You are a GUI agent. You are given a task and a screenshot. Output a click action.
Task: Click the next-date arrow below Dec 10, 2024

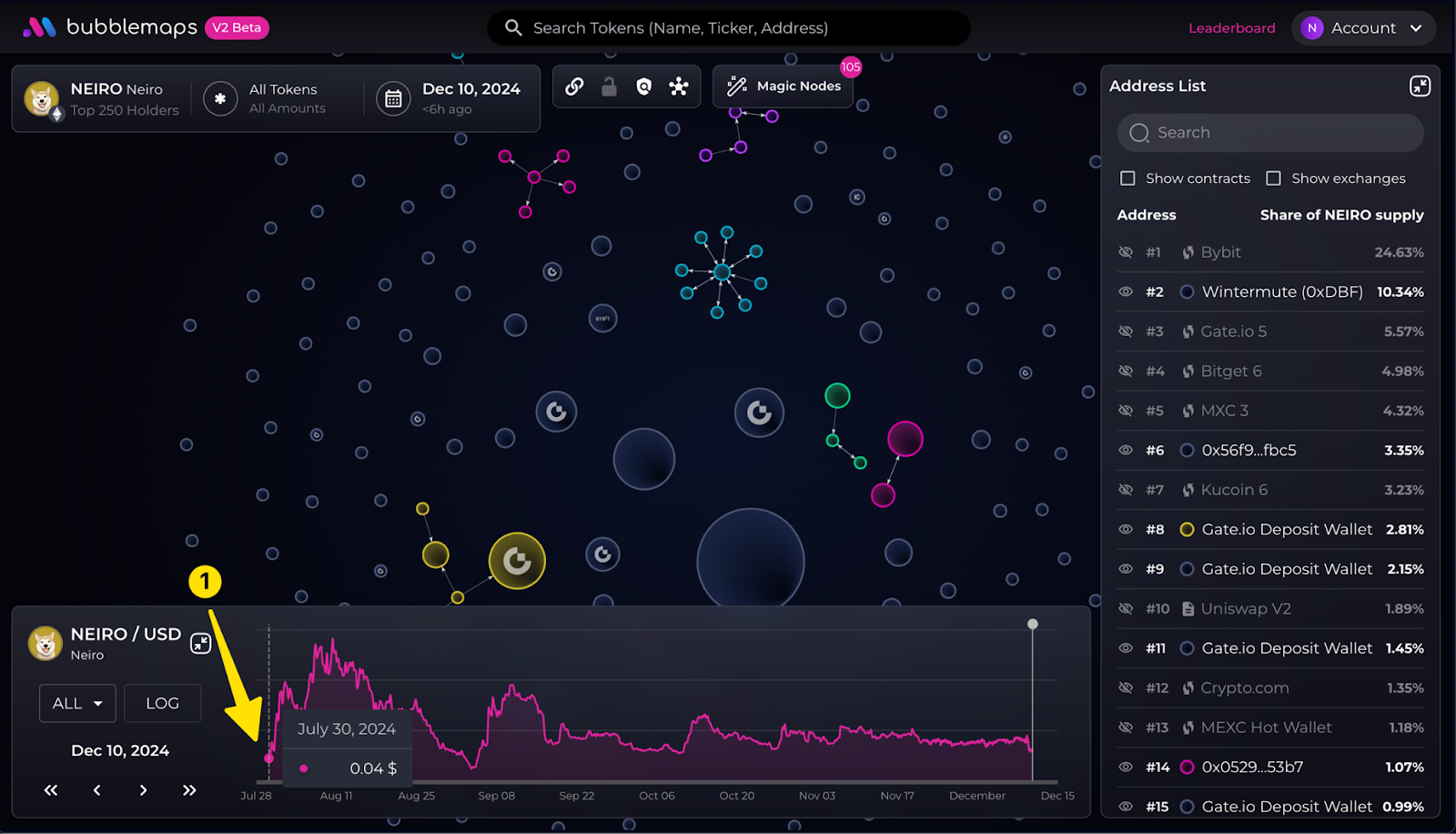pyautogui.click(x=142, y=790)
